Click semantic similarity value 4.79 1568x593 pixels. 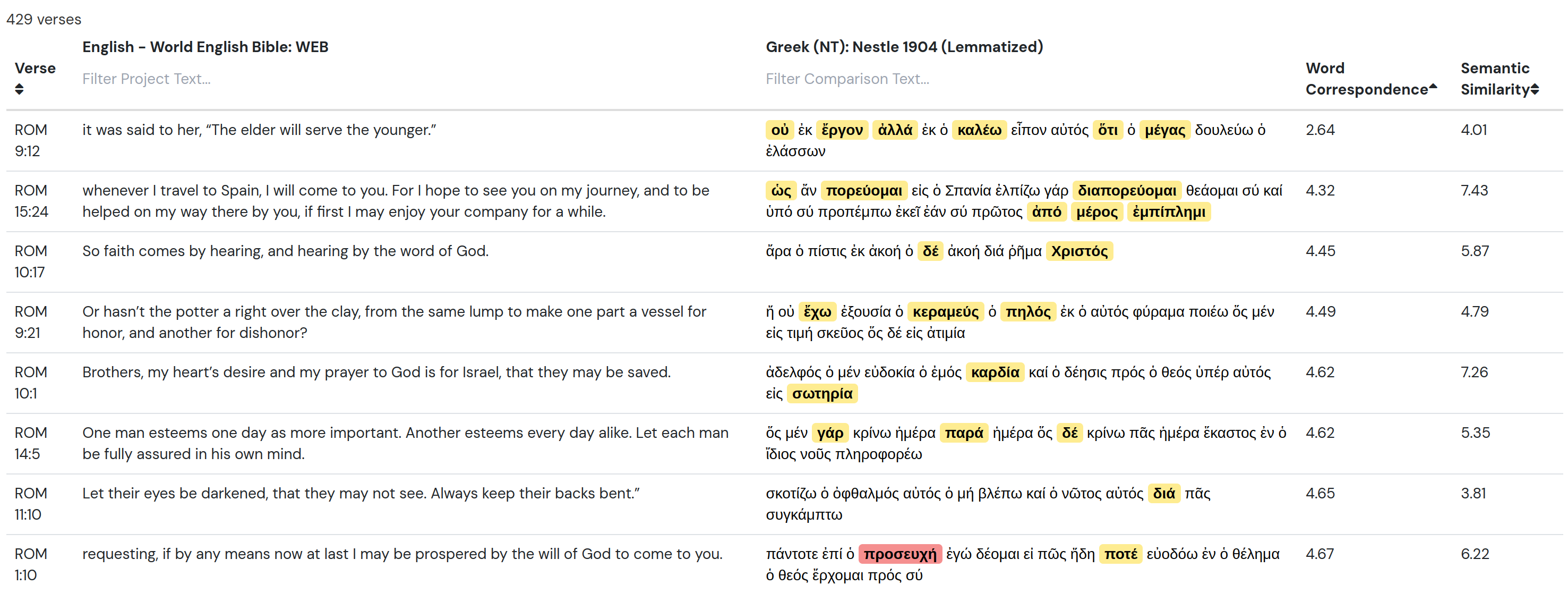coord(1475,312)
